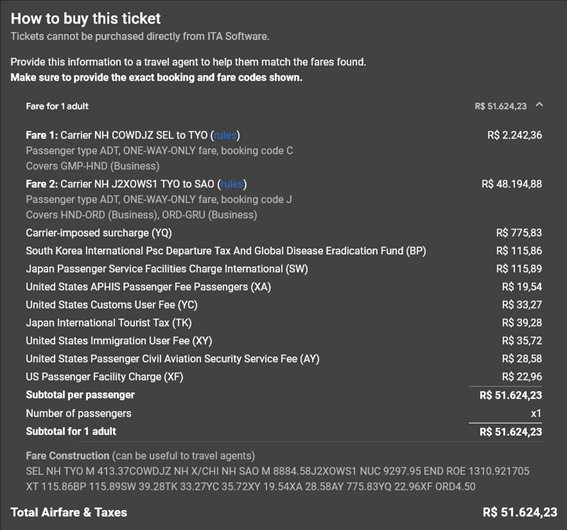Click the Total Airfare & Taxes amount
This screenshot has width=567, height=530.
pos(520,512)
